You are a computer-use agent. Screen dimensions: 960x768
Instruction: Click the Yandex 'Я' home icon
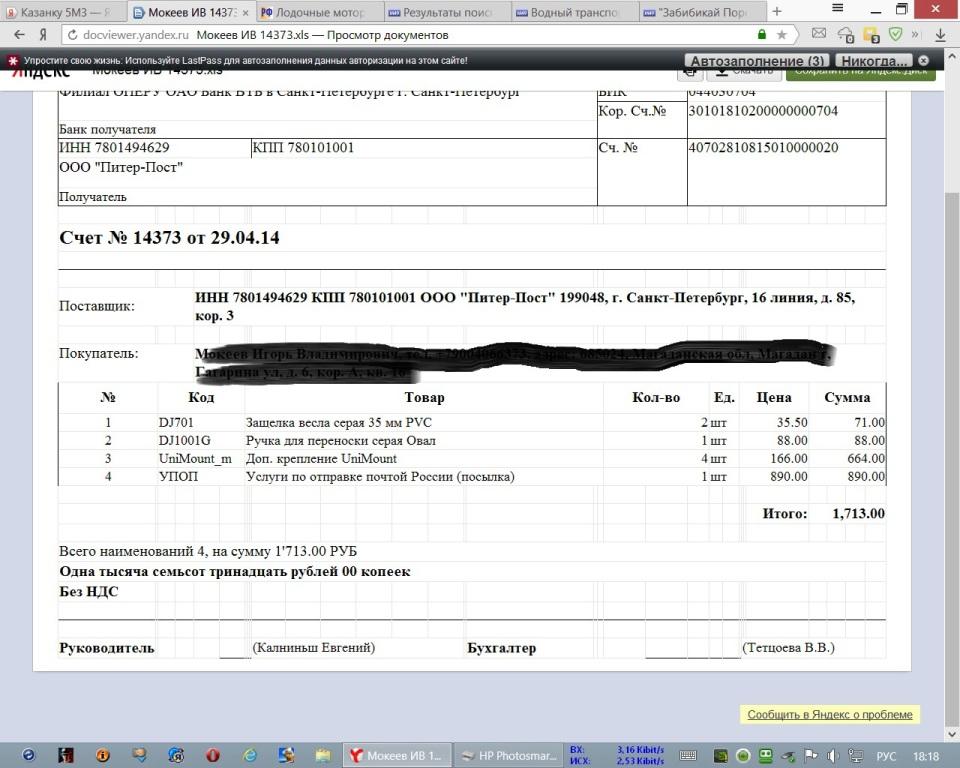(x=42, y=35)
